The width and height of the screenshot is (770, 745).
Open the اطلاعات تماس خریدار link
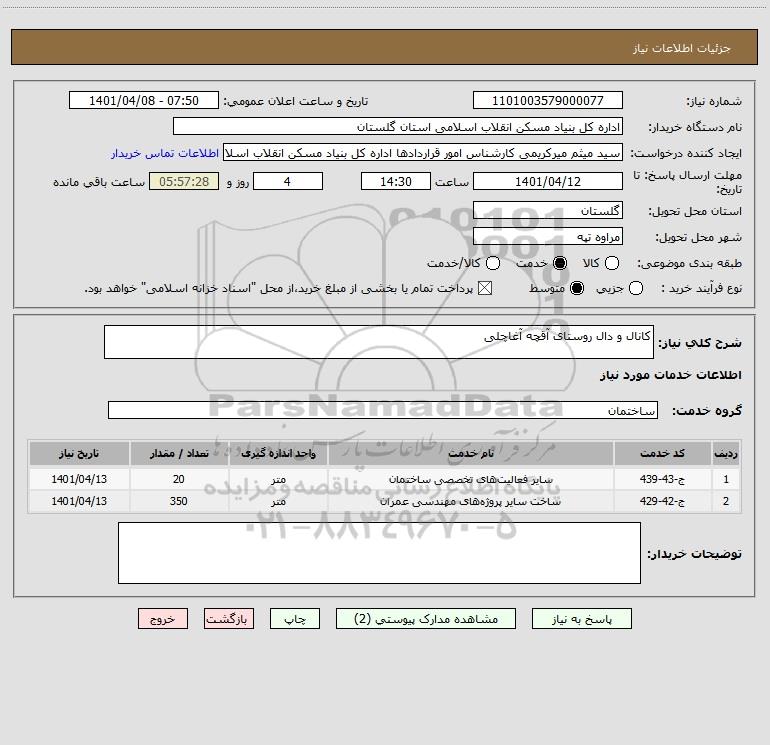(x=165, y=153)
